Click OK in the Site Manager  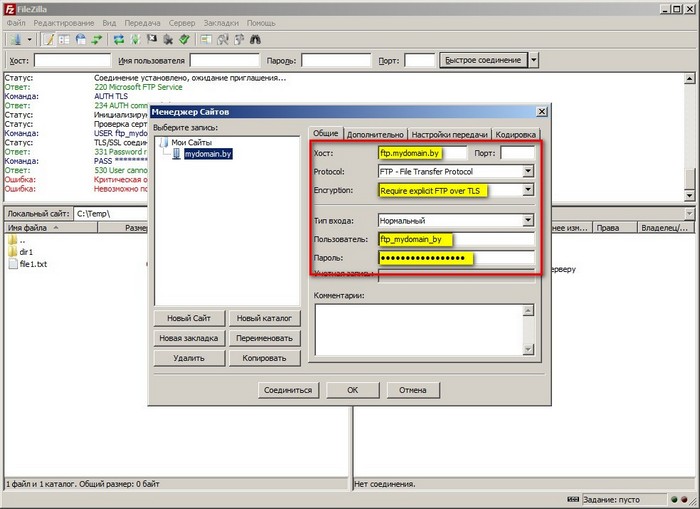pyautogui.click(x=353, y=390)
